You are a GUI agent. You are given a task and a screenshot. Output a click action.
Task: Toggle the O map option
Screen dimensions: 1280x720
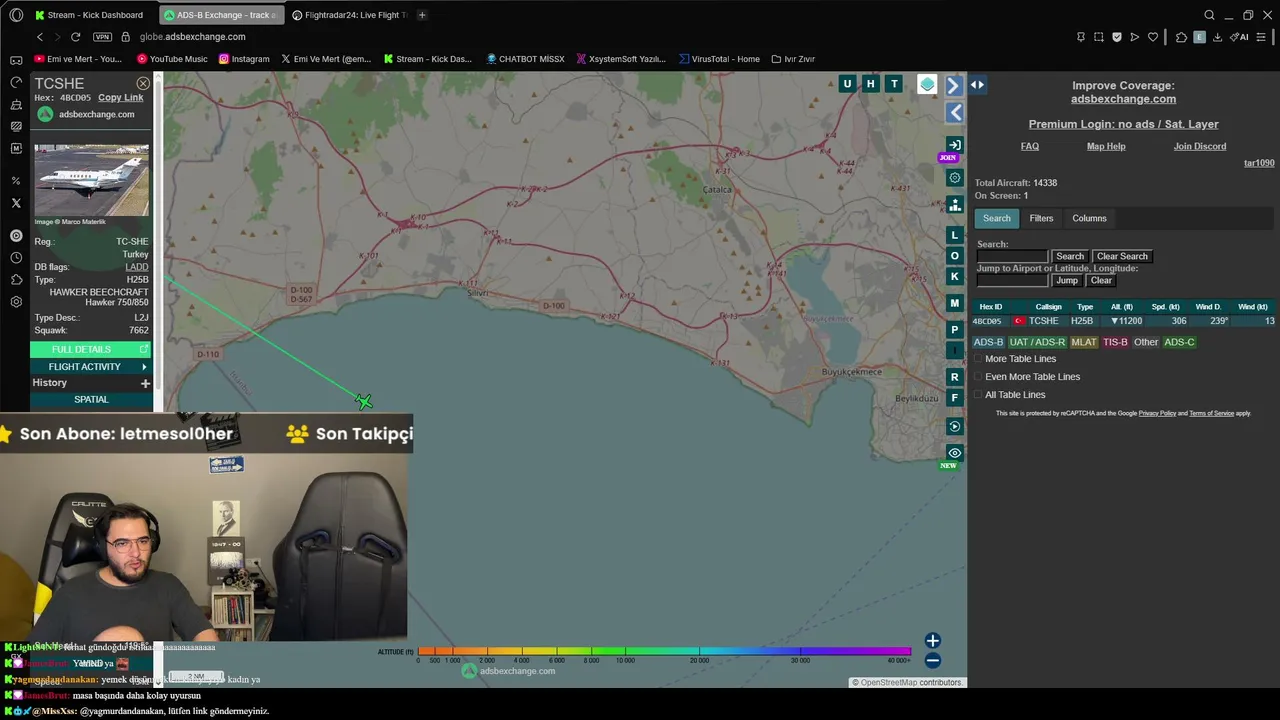(x=954, y=256)
